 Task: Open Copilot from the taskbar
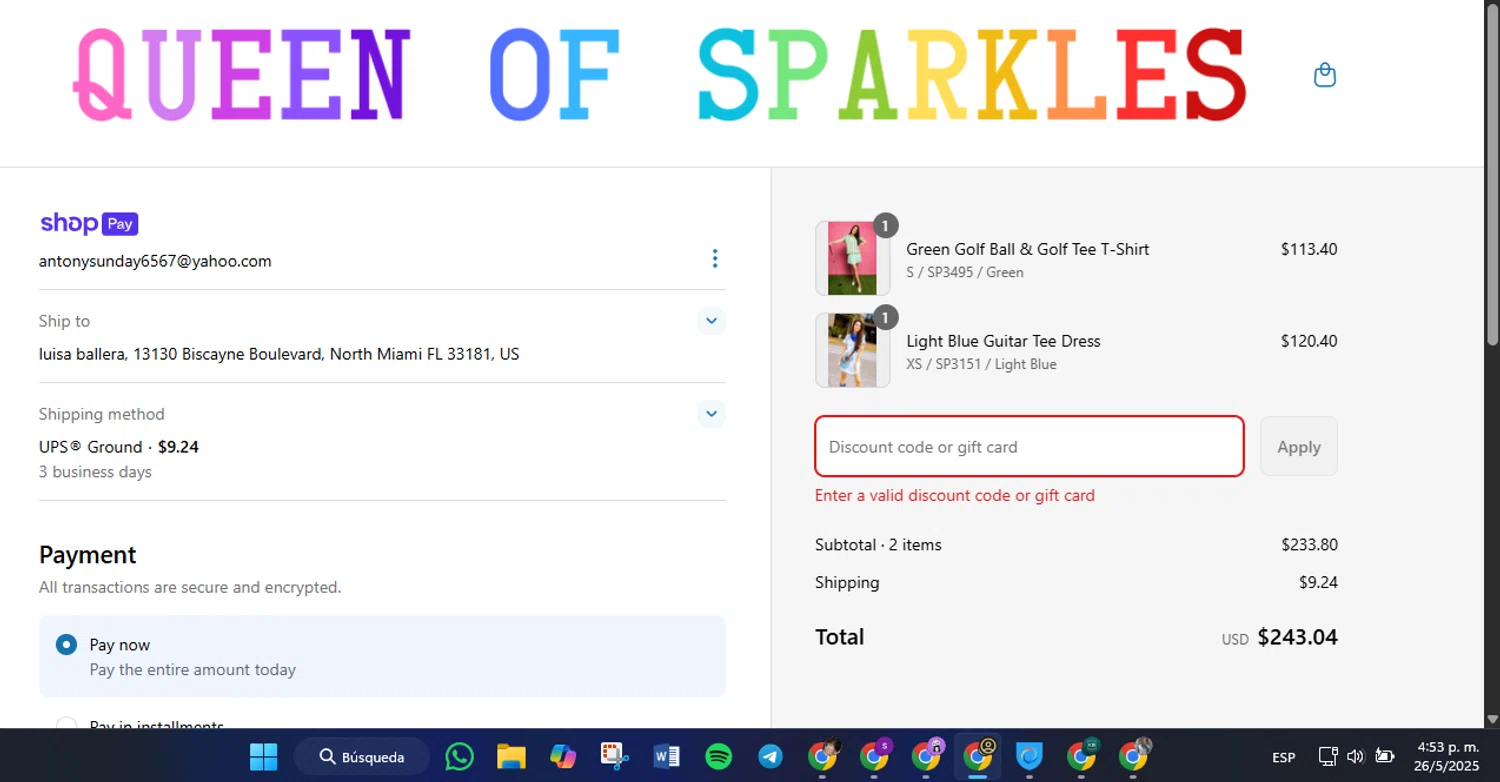click(x=563, y=757)
